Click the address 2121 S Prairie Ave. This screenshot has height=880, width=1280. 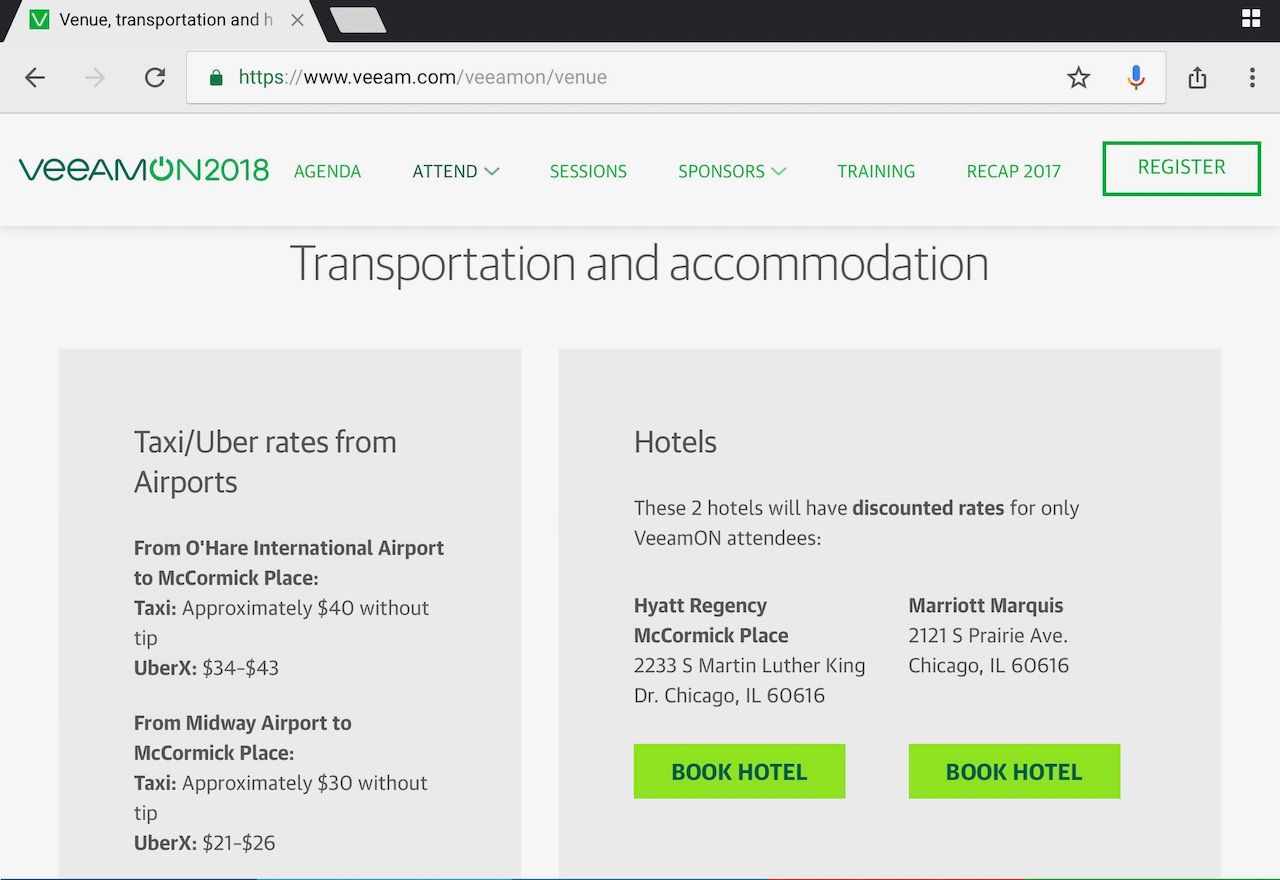(988, 635)
